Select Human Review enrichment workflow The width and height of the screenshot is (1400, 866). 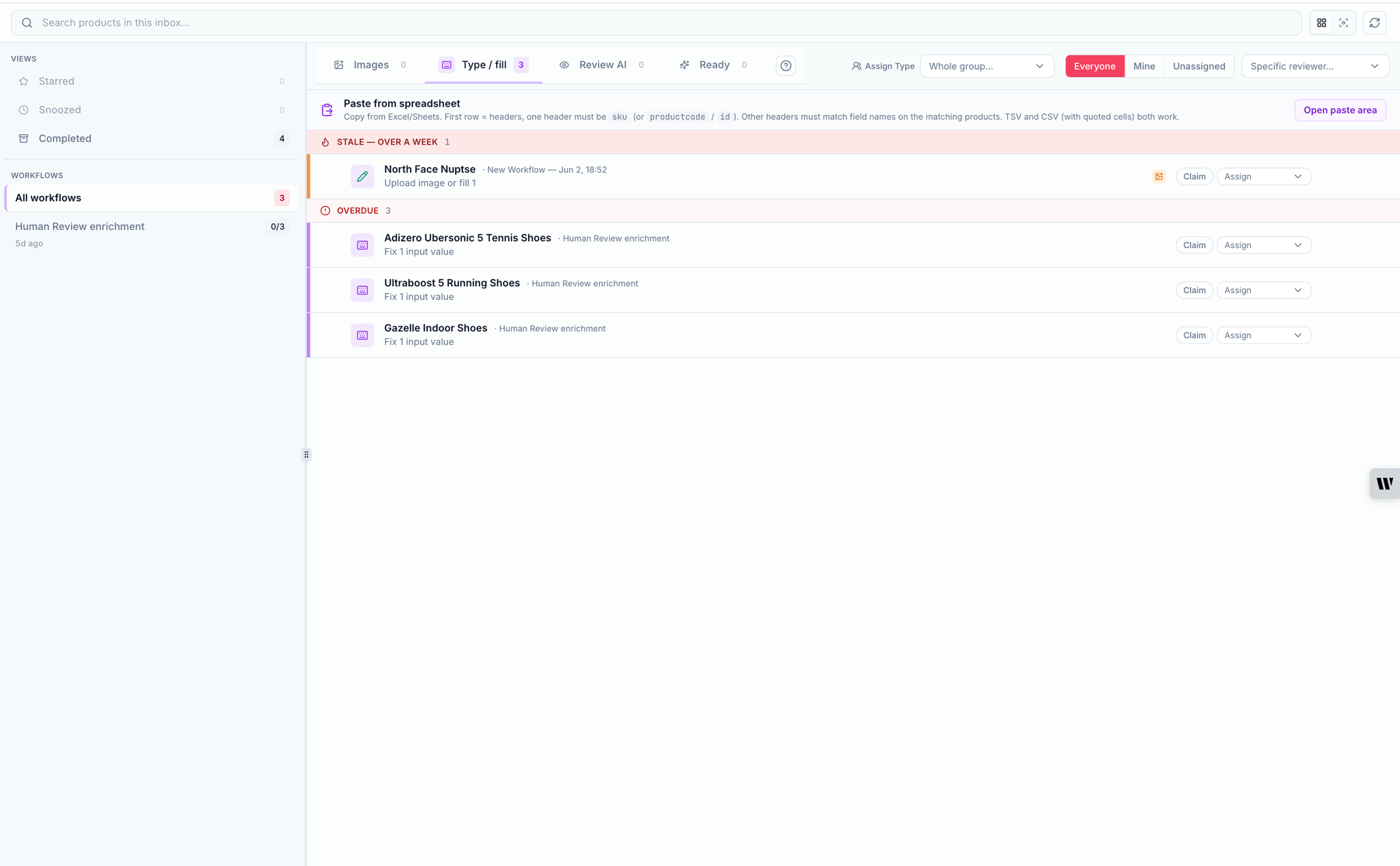(152, 234)
